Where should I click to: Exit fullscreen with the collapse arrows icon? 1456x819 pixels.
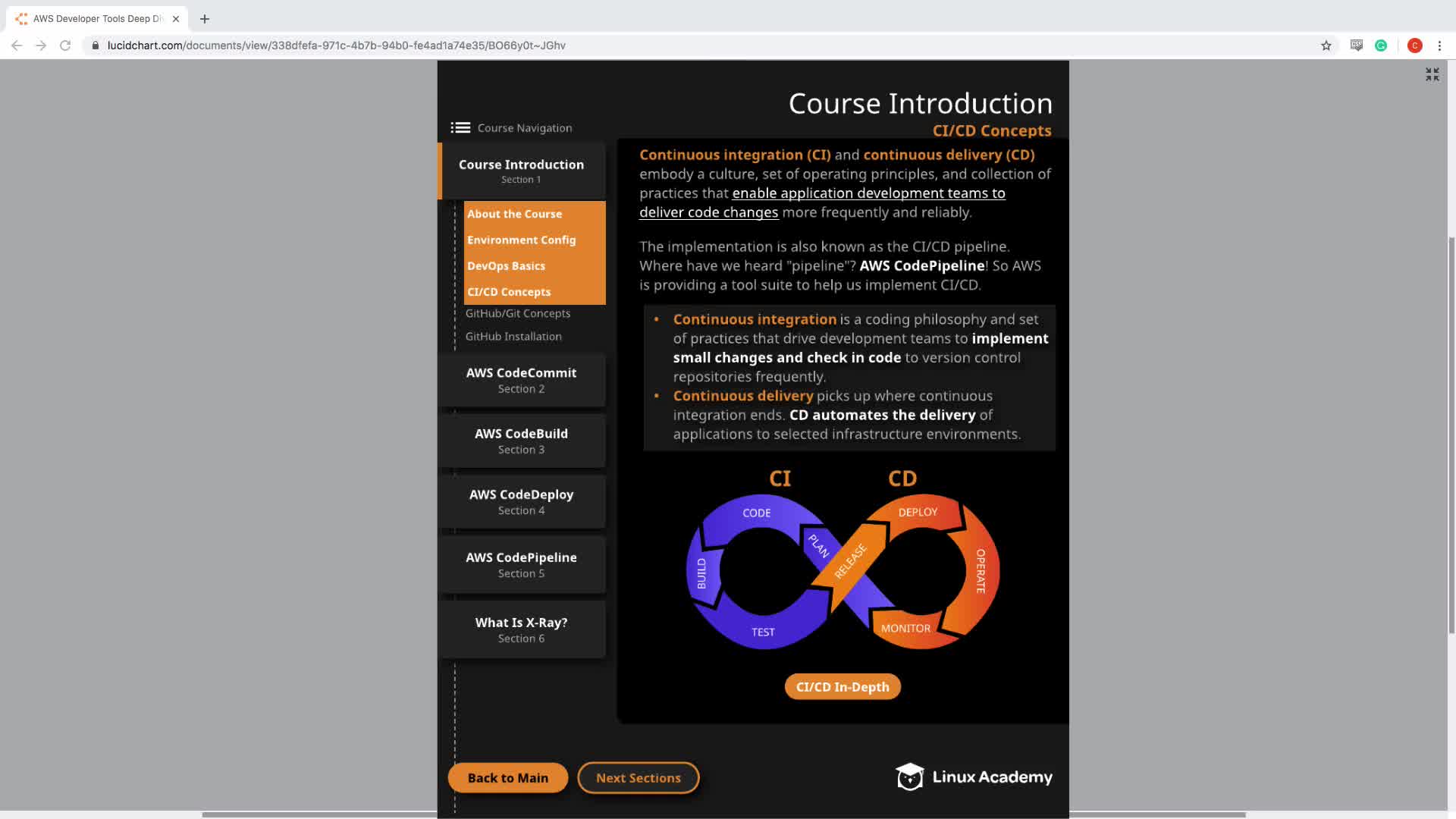pyautogui.click(x=1432, y=74)
